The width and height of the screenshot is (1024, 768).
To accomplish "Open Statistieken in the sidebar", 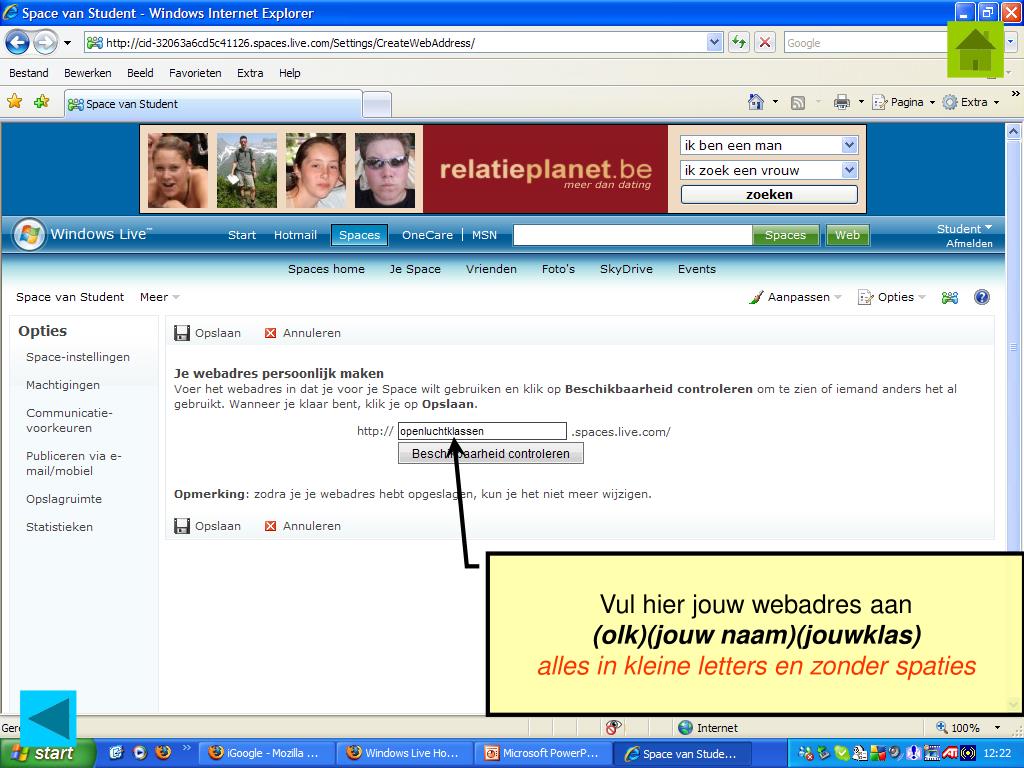I will [59, 527].
